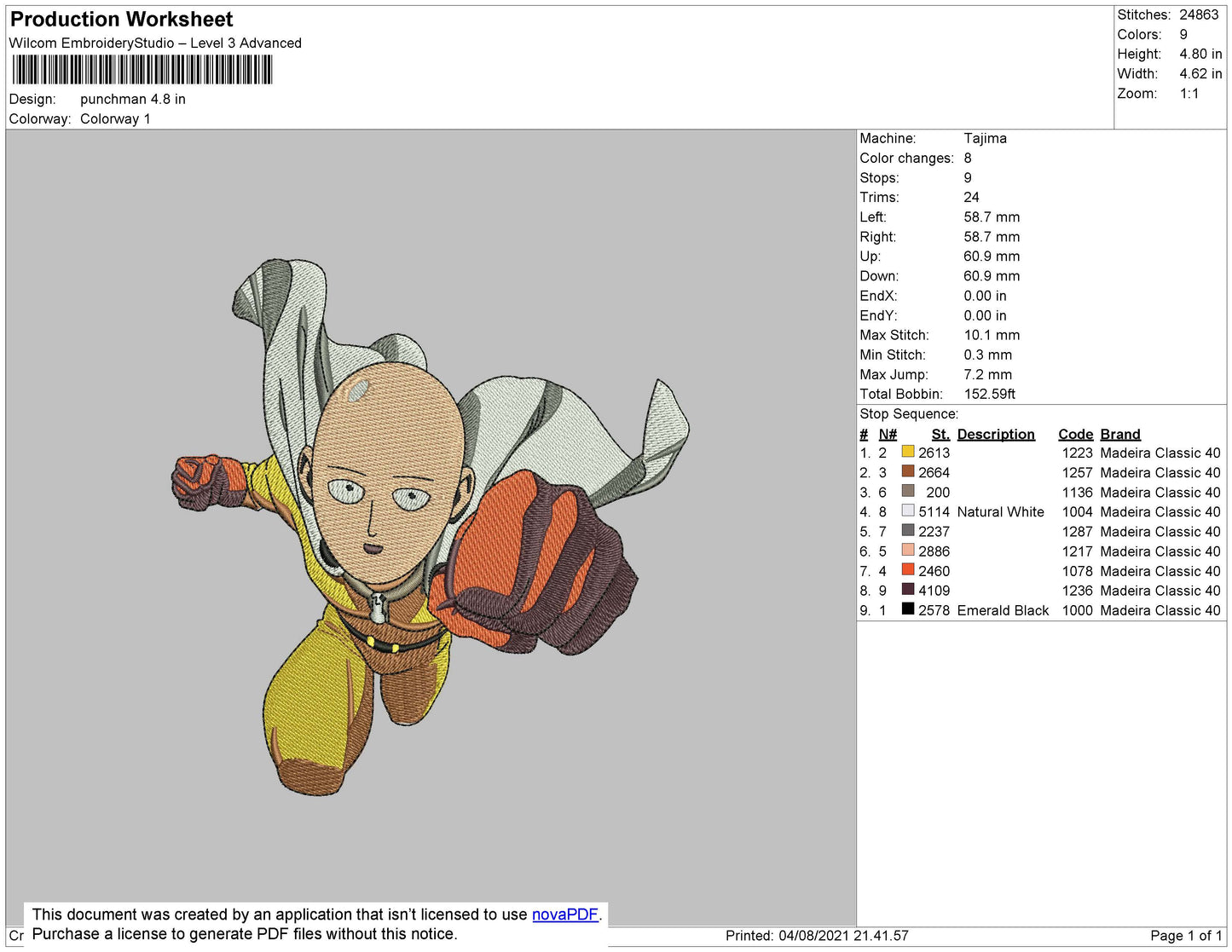Click the brown 2664 thread color swatch

click(x=908, y=471)
